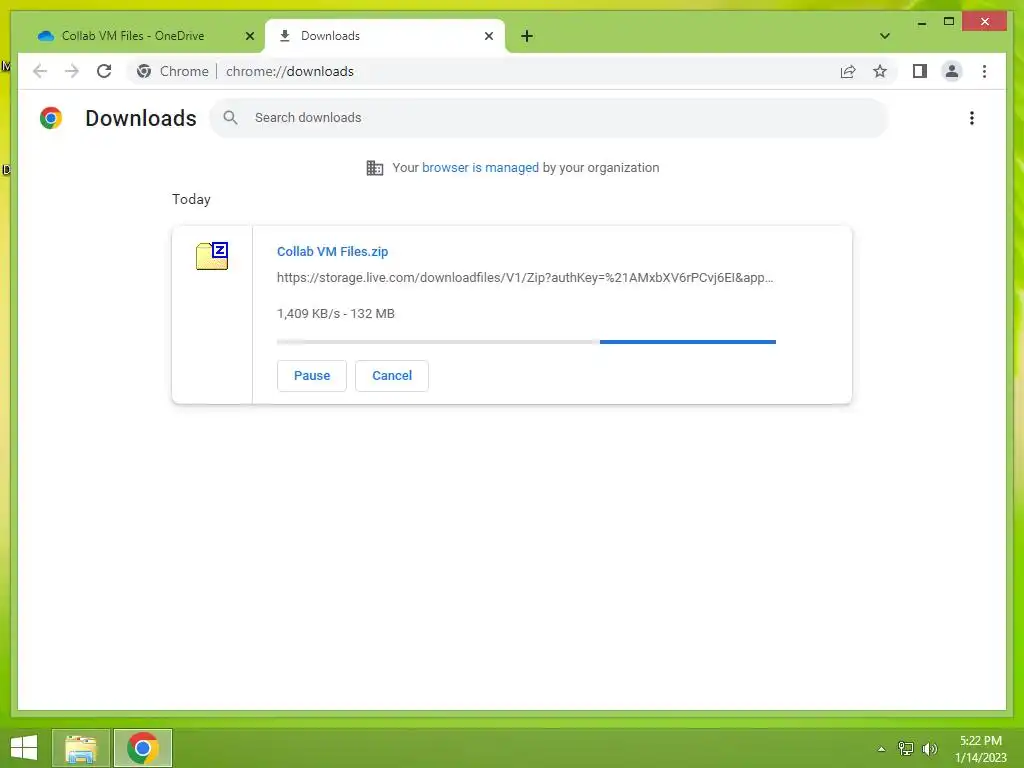Screen dimensions: 1024x768
Task: Bookmark this page with the star
Action: [880, 71]
